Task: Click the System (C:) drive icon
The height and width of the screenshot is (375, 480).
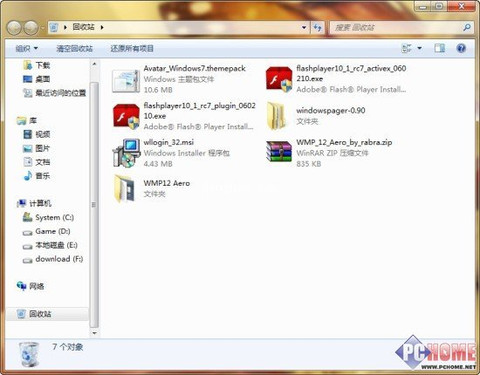Action: (27, 217)
